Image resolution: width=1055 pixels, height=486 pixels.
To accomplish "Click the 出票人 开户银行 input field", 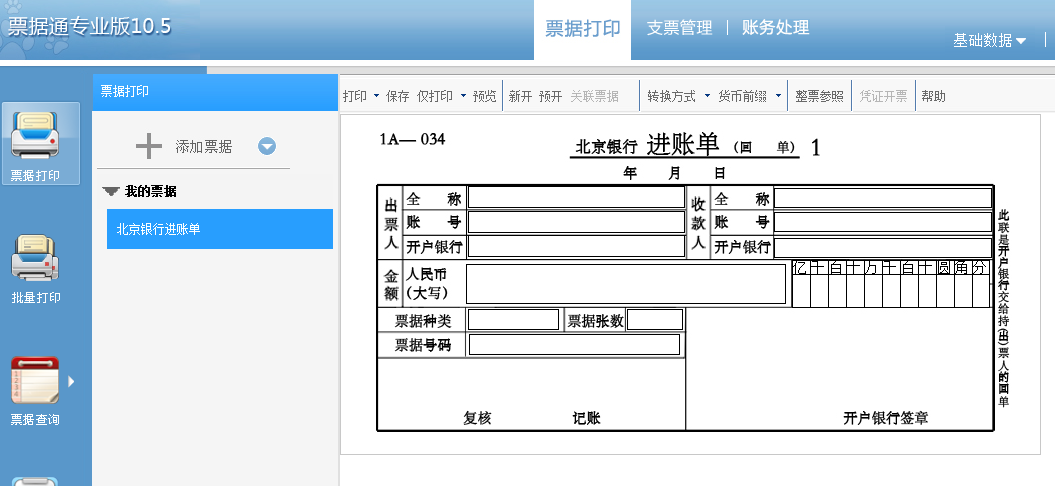I will [577, 246].
